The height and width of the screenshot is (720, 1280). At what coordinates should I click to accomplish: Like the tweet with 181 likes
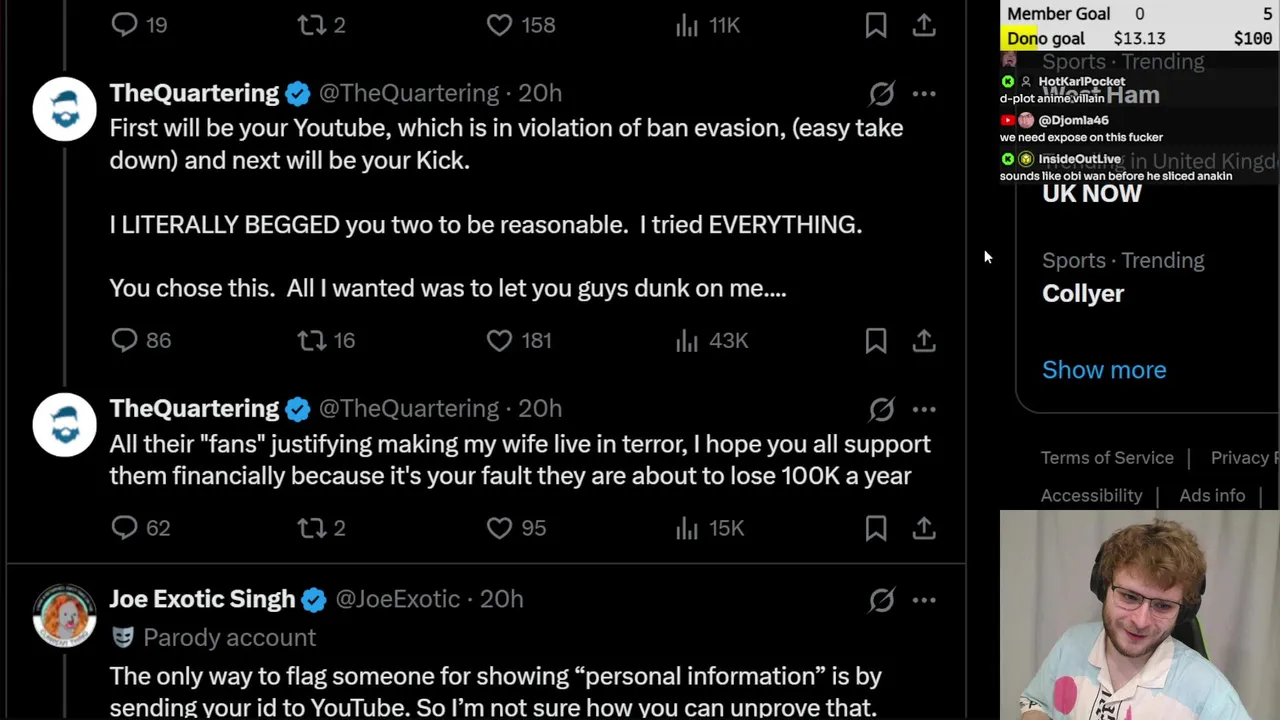(499, 341)
